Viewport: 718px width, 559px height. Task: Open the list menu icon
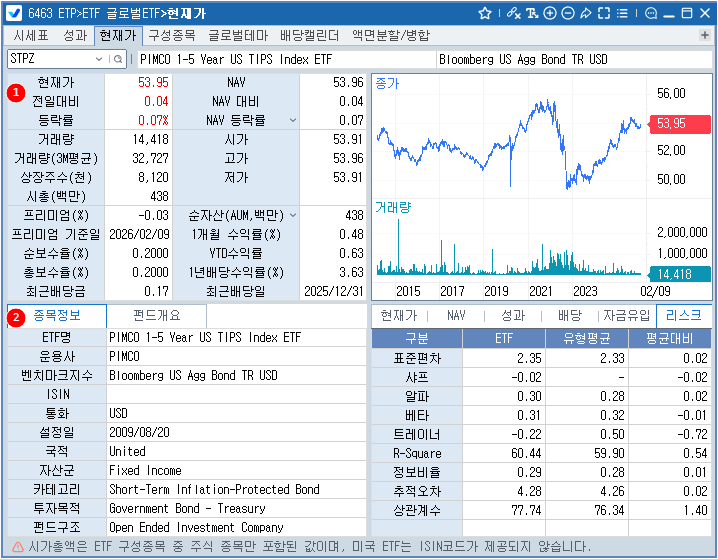[621, 13]
